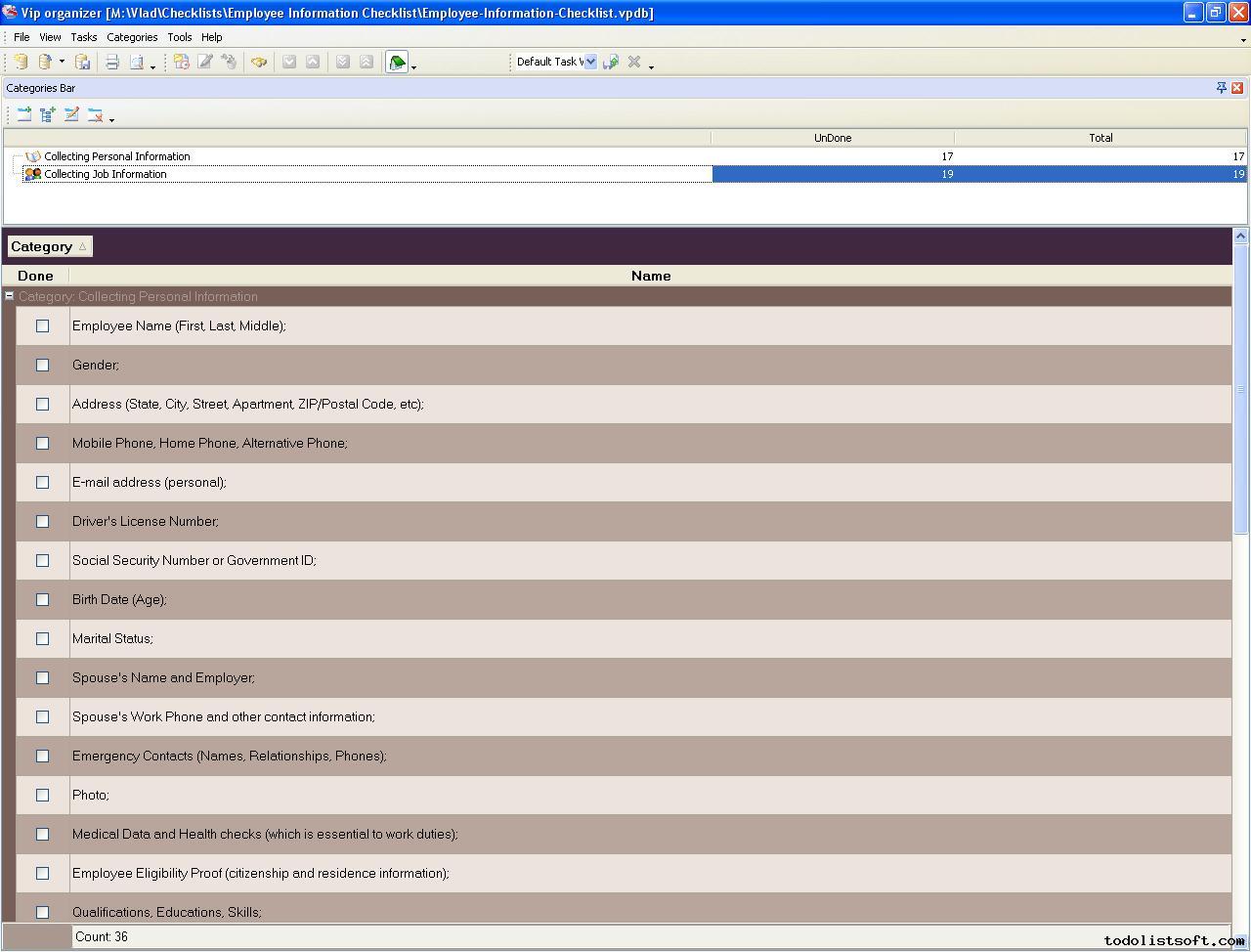Select Collecting Personal Information in category tree
Image resolution: width=1251 pixels, height=952 pixels.
coord(116,156)
